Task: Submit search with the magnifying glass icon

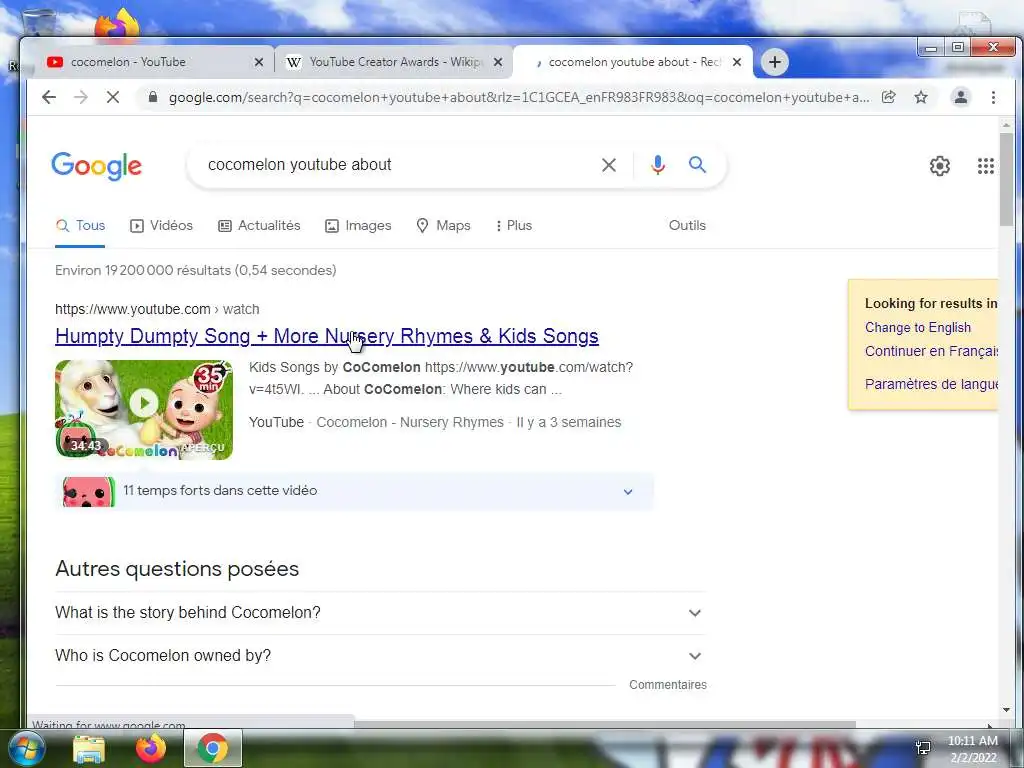Action: [697, 165]
